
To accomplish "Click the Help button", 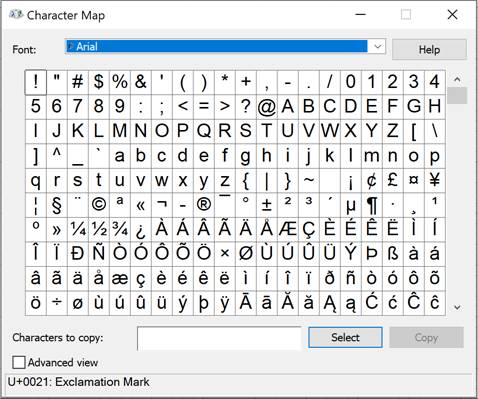I will coord(429,50).
